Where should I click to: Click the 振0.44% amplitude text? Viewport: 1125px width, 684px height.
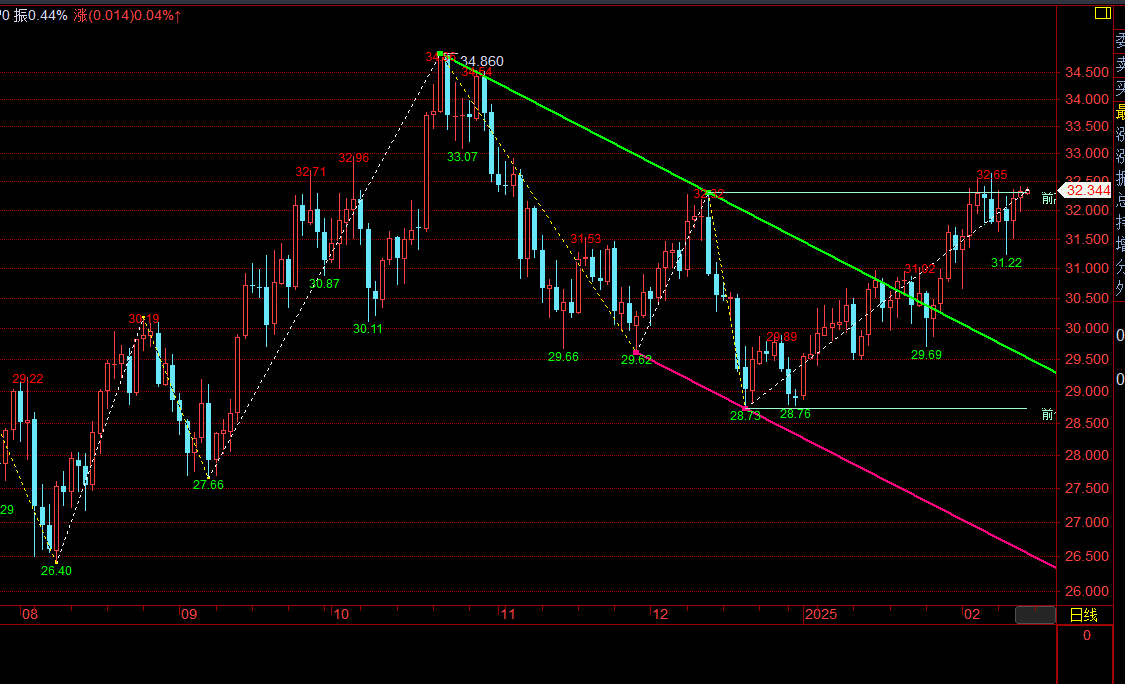[41, 15]
